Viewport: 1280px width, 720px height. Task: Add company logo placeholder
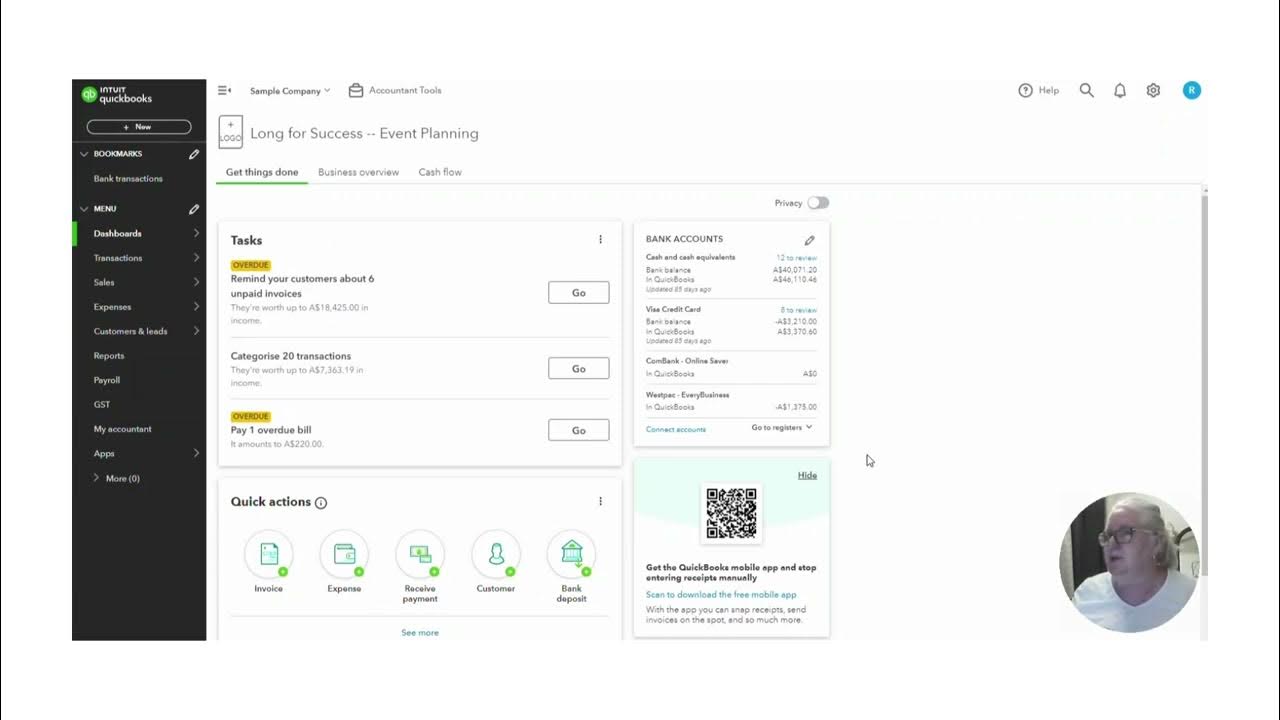point(230,132)
